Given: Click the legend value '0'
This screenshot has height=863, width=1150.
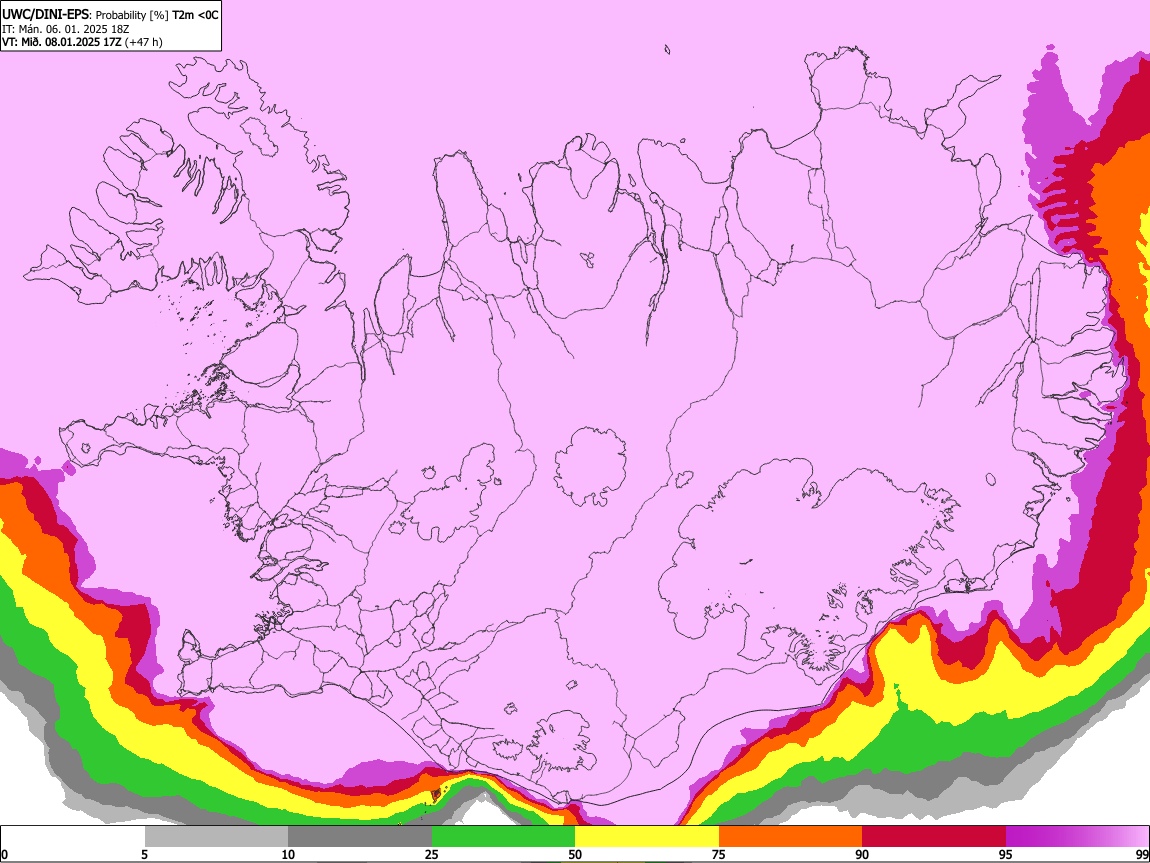Looking at the screenshot, I should [x=5, y=855].
